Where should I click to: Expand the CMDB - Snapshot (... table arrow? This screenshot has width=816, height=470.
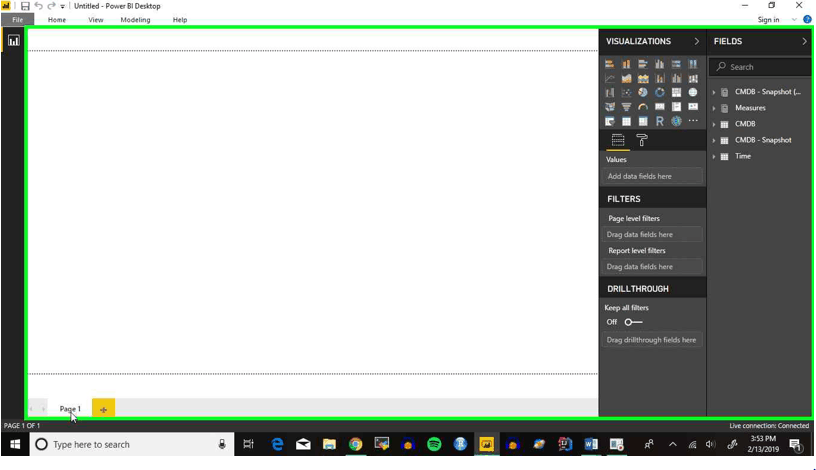click(714, 92)
